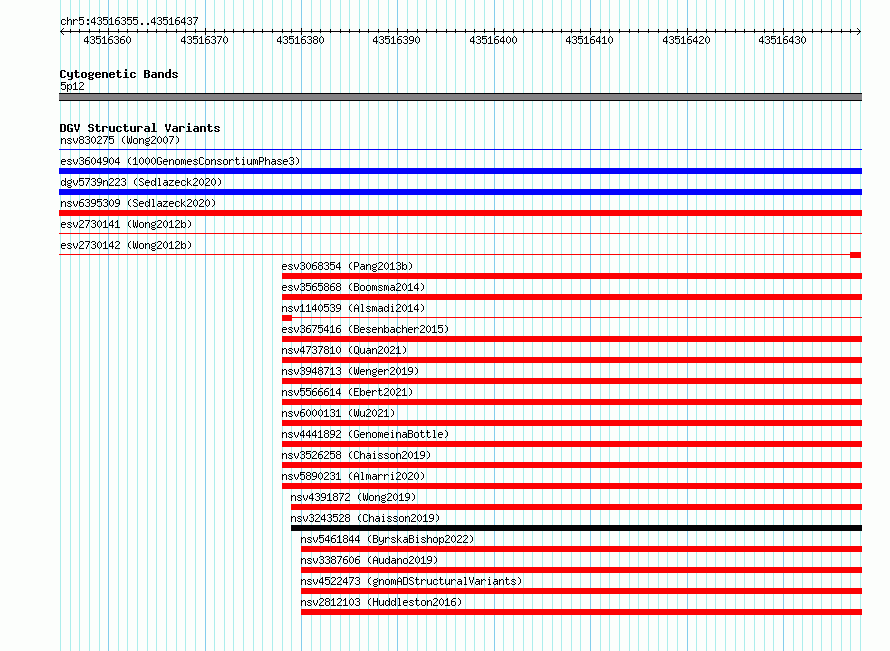Click the thin blue line under nsv830275

coord(460,149)
